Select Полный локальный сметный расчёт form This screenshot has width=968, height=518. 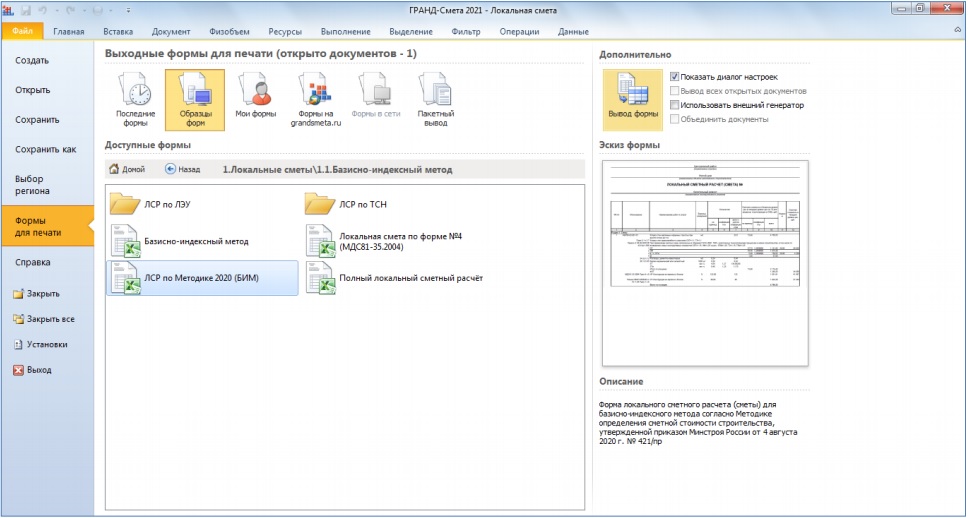click(x=393, y=278)
